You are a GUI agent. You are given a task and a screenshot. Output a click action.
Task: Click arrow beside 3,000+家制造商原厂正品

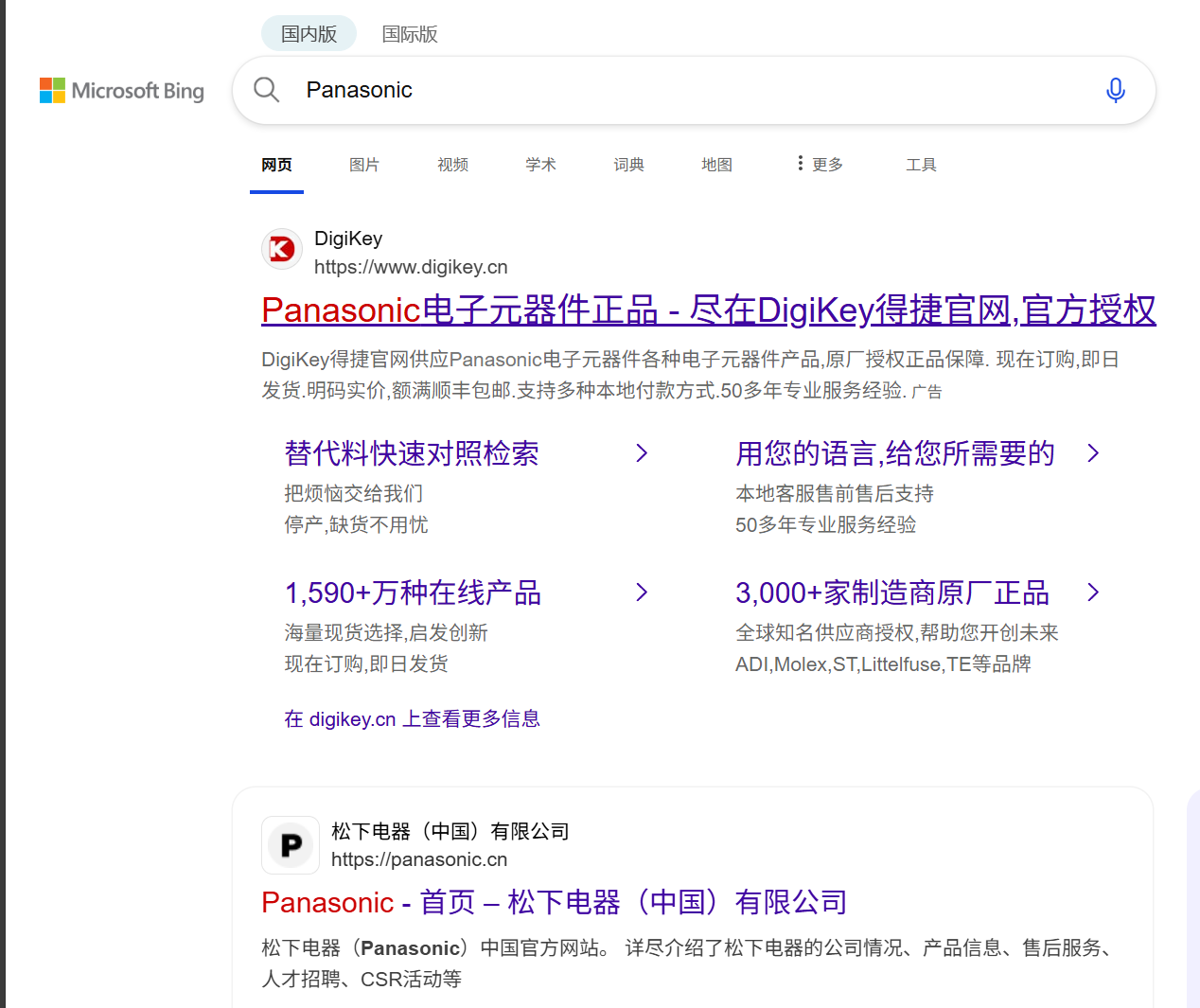1093,592
